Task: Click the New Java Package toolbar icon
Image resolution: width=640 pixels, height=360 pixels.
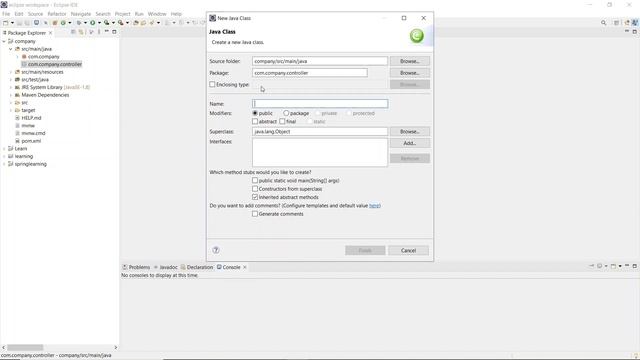Action: tap(55, 23)
